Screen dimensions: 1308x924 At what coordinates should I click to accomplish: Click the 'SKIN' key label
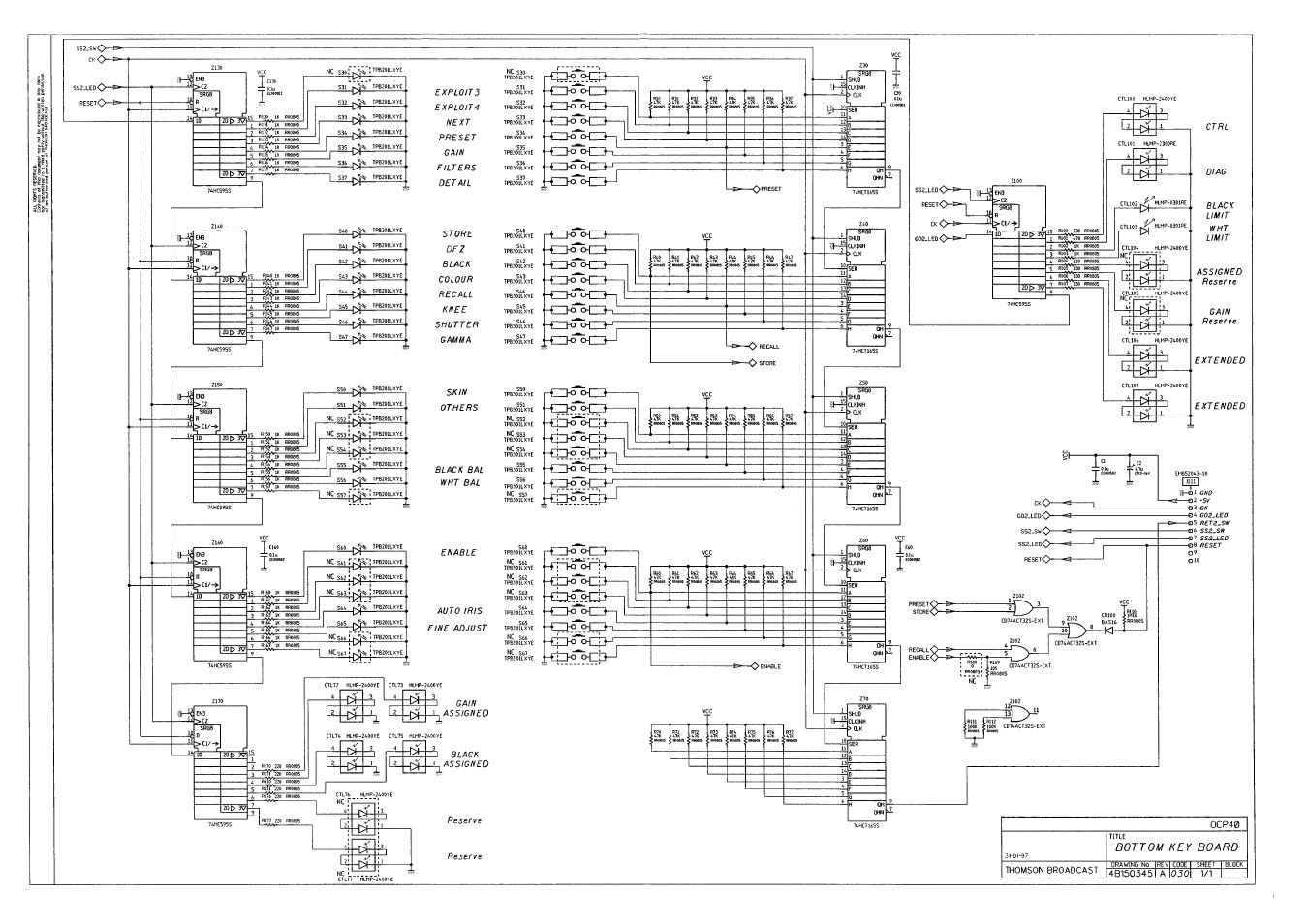click(x=456, y=392)
